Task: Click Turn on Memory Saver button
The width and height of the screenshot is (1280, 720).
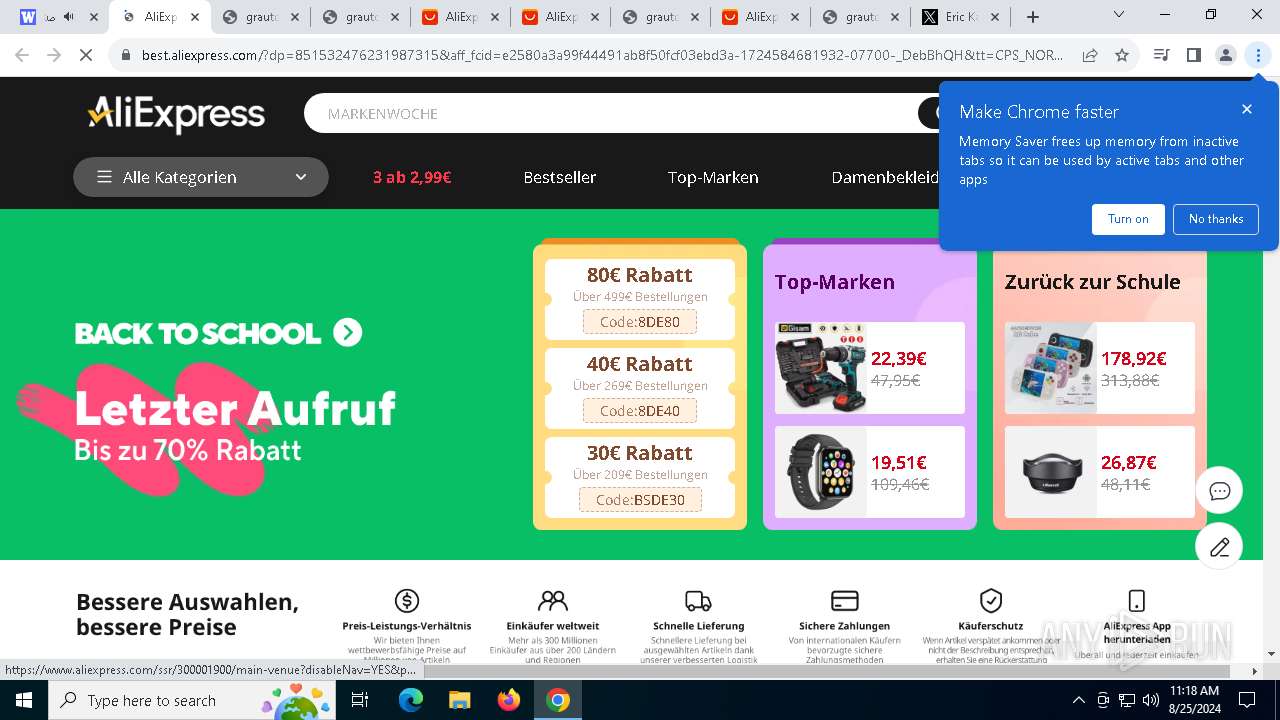Action: click(x=1128, y=219)
